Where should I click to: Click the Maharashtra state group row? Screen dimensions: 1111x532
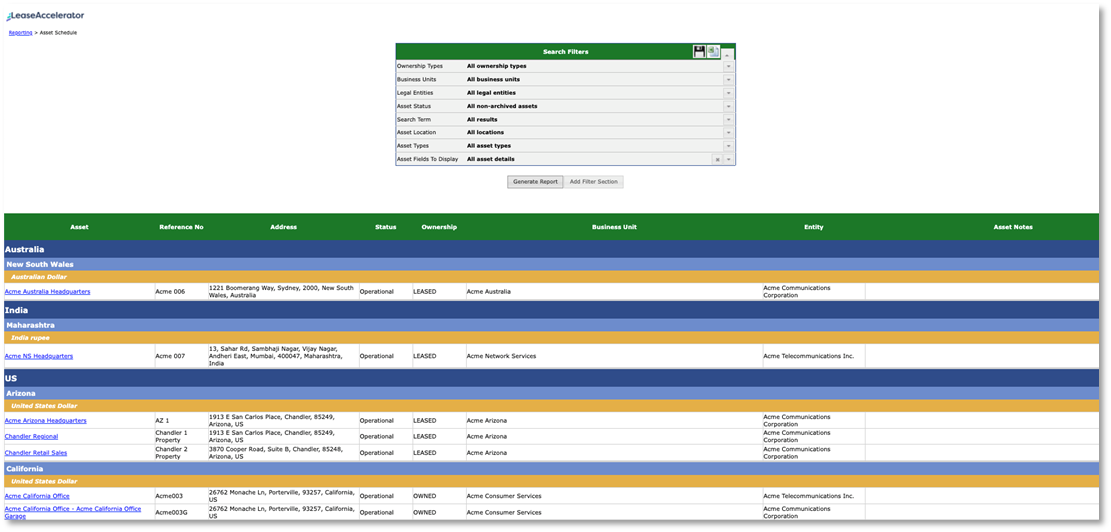click(551, 325)
